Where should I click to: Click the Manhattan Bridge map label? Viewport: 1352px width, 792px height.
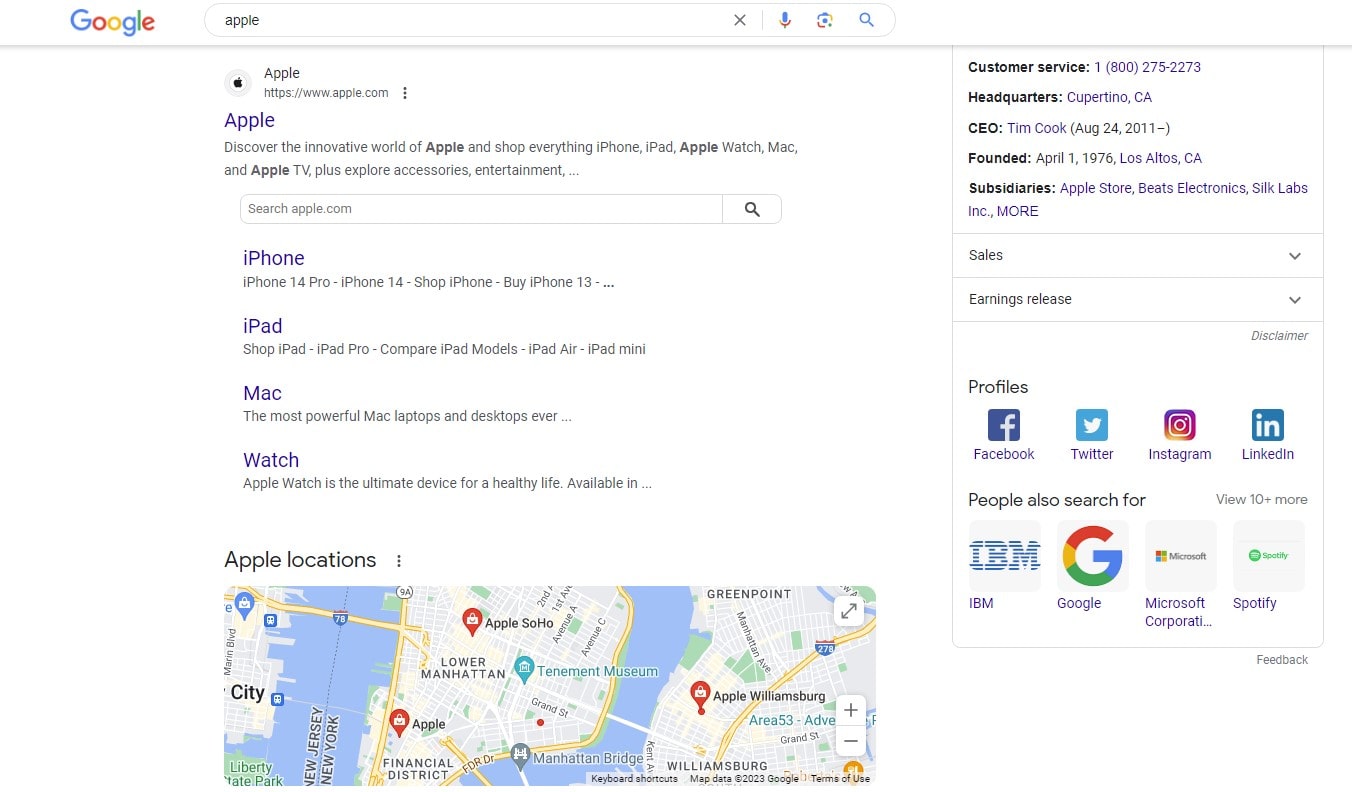click(x=589, y=758)
